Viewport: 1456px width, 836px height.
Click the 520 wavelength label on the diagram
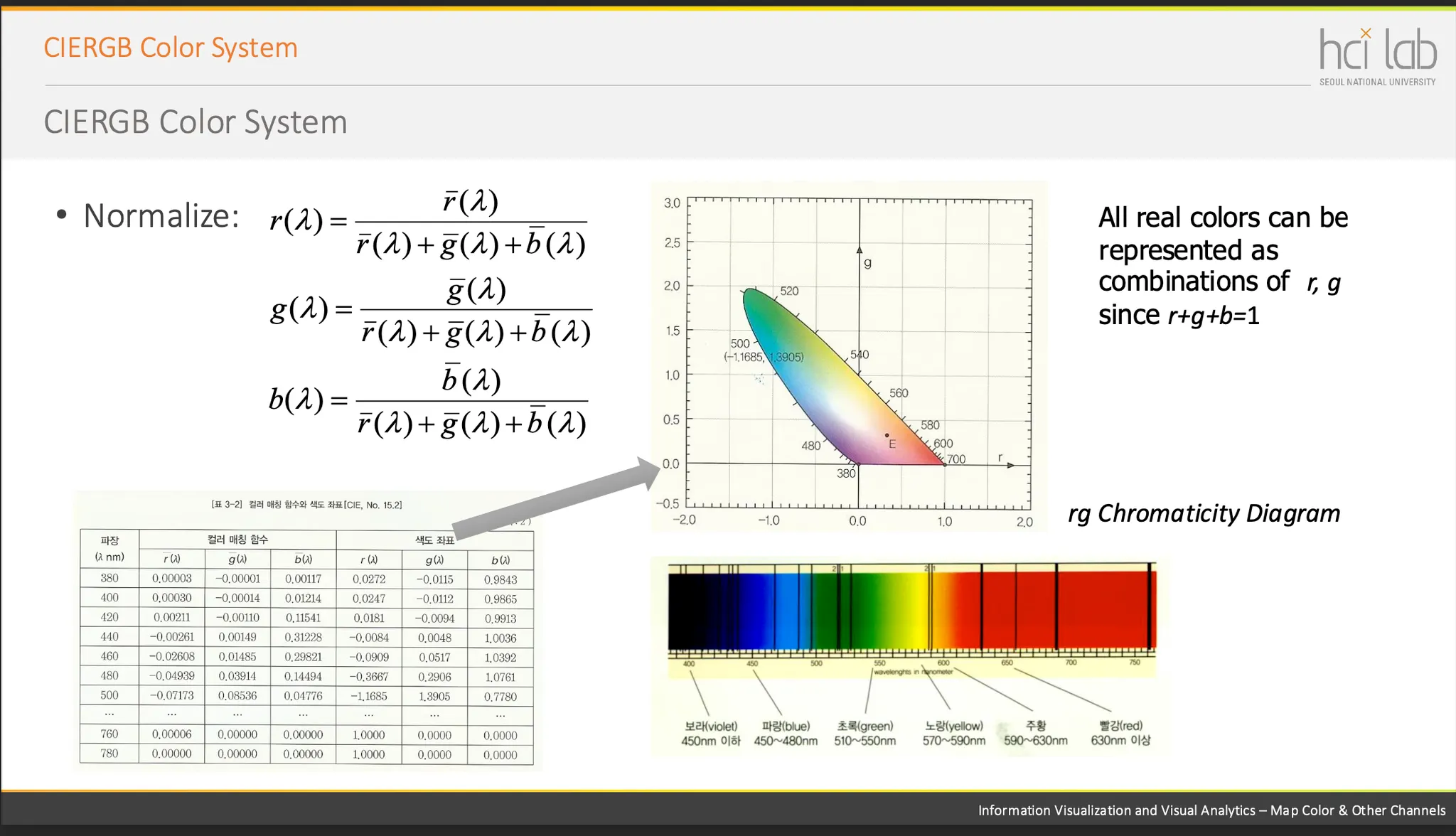coord(789,291)
